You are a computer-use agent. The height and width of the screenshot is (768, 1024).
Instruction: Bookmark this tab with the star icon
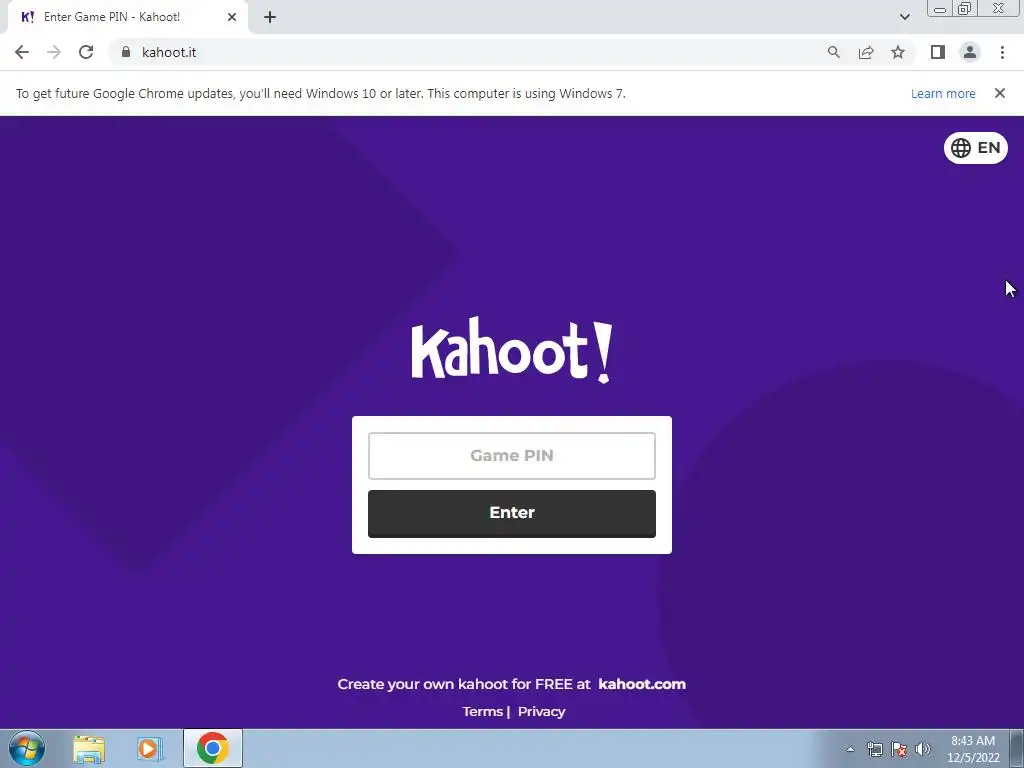click(x=898, y=52)
